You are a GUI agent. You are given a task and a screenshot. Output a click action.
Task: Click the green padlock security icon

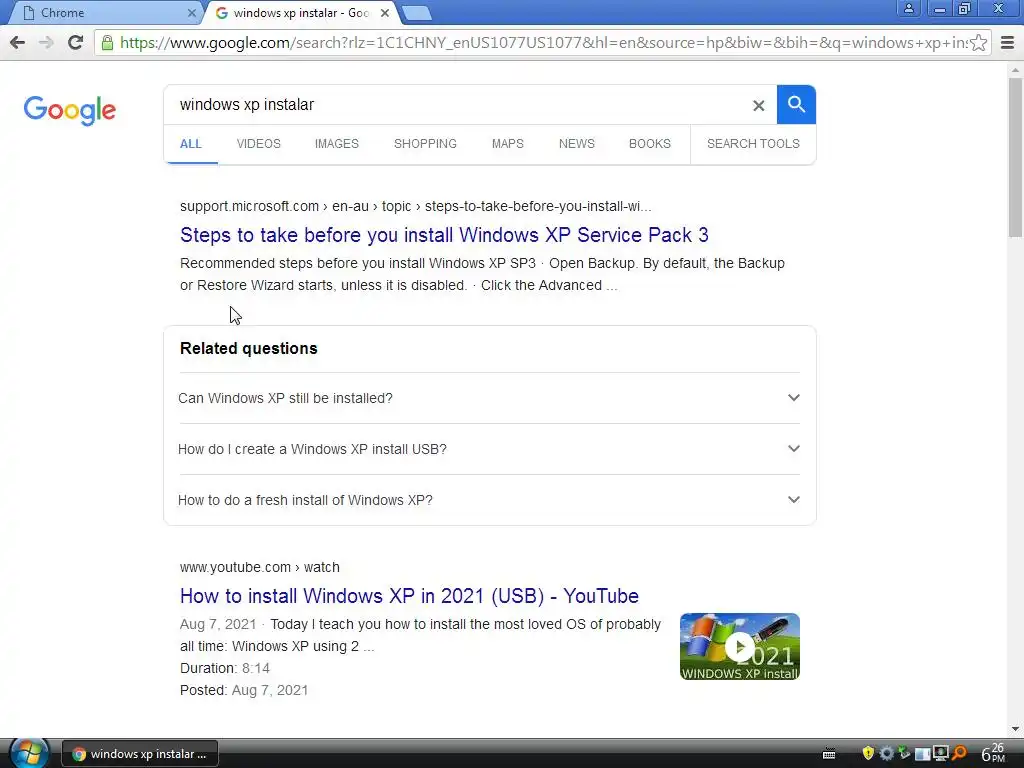(107, 43)
